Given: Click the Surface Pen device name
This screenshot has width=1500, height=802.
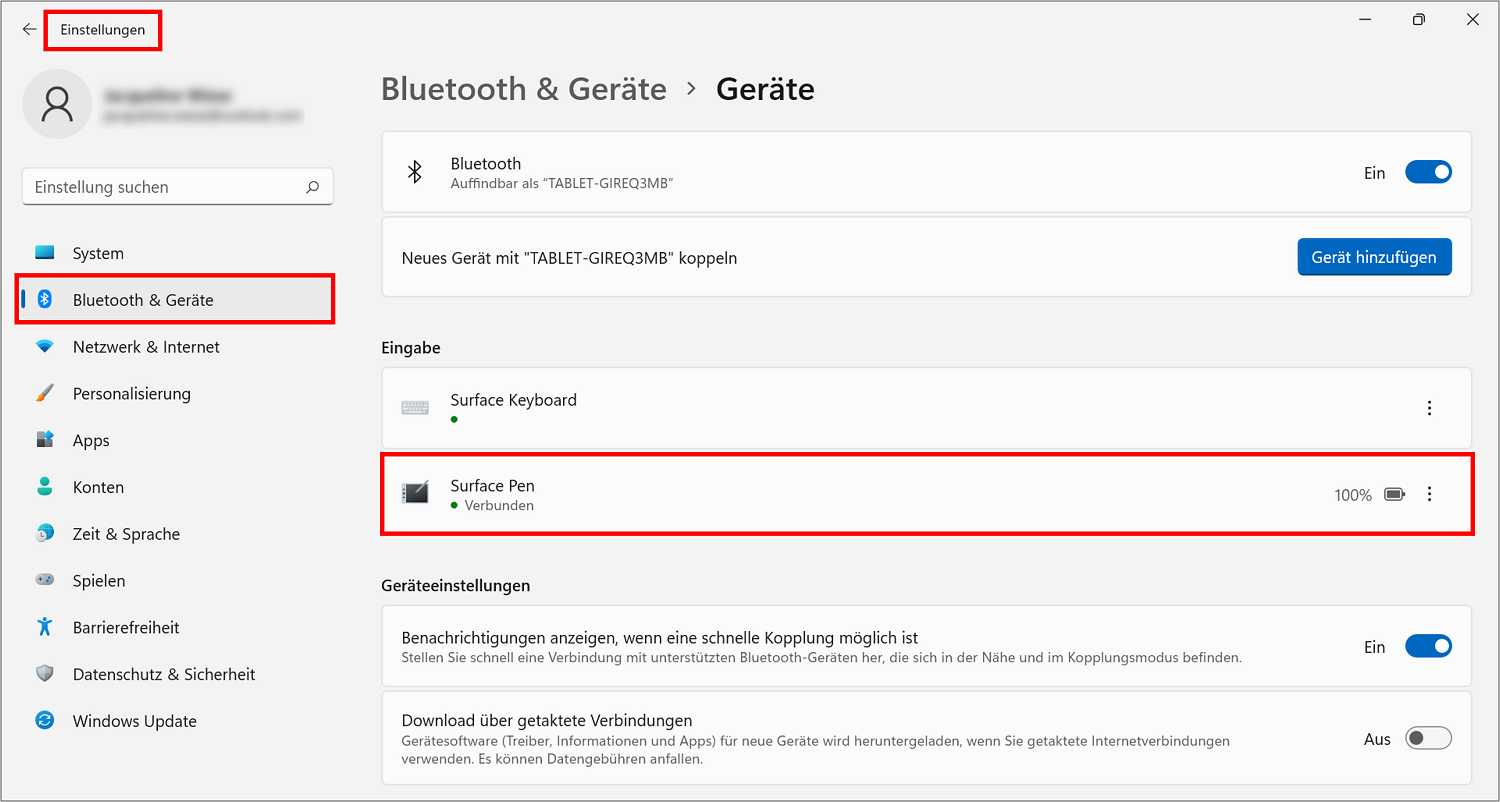Looking at the screenshot, I should pyautogui.click(x=492, y=486).
